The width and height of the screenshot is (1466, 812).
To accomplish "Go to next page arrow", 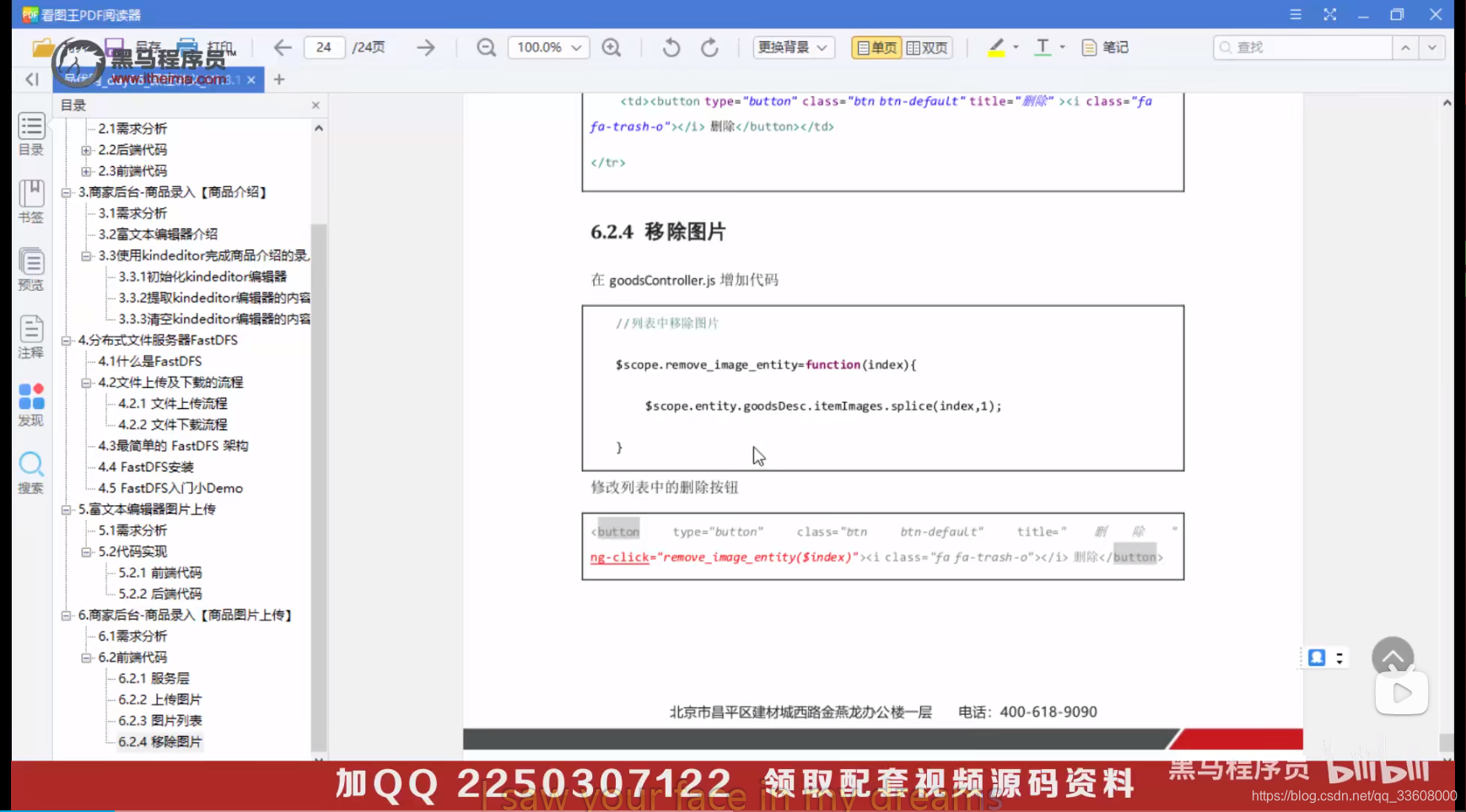I will [426, 47].
